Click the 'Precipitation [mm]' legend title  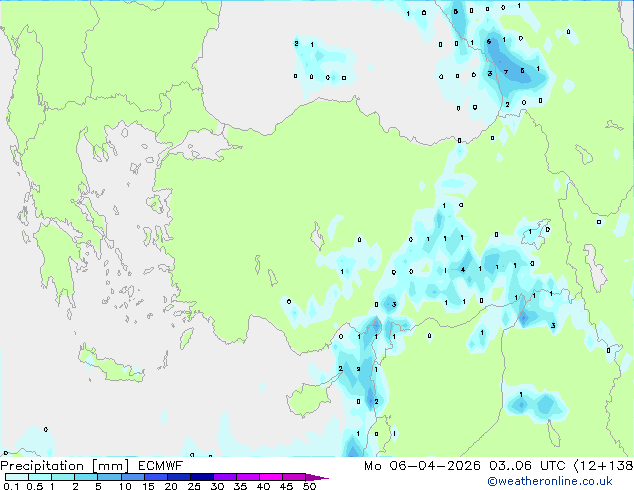coord(65,466)
